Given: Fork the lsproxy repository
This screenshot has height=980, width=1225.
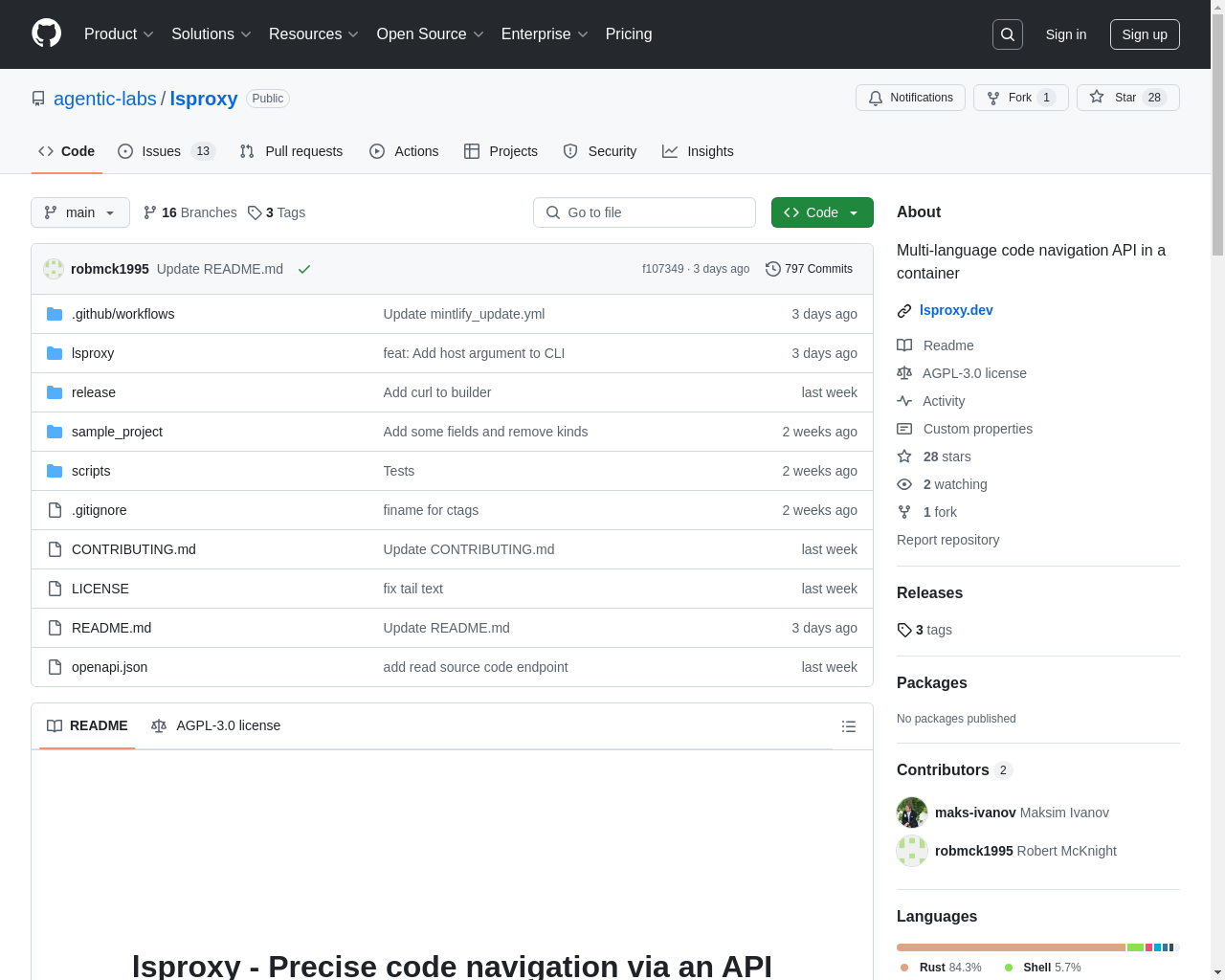Looking at the screenshot, I should tap(1020, 98).
